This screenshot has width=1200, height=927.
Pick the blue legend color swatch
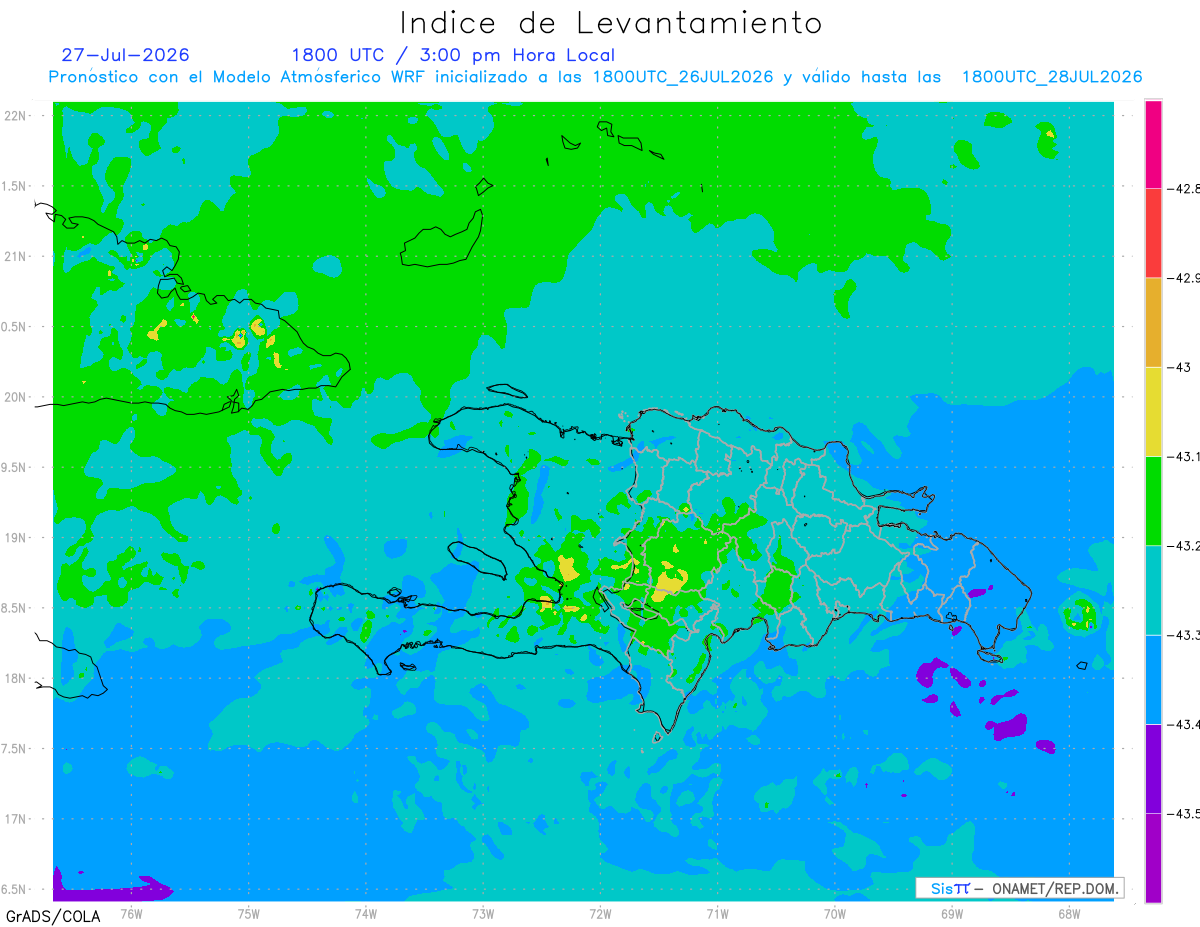[1153, 679]
